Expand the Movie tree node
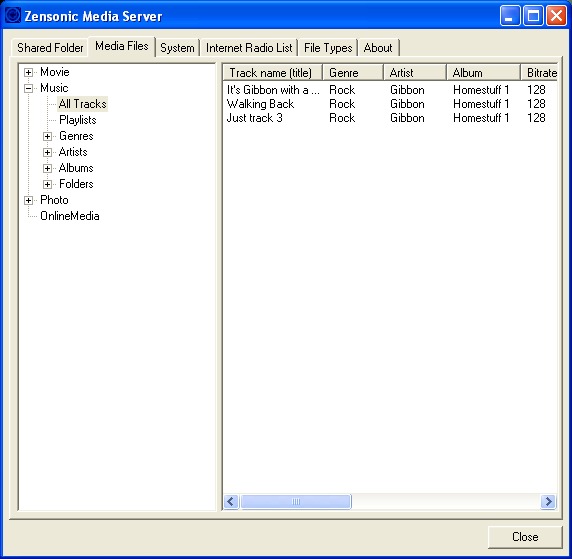The height and width of the screenshot is (559, 572). [28, 72]
